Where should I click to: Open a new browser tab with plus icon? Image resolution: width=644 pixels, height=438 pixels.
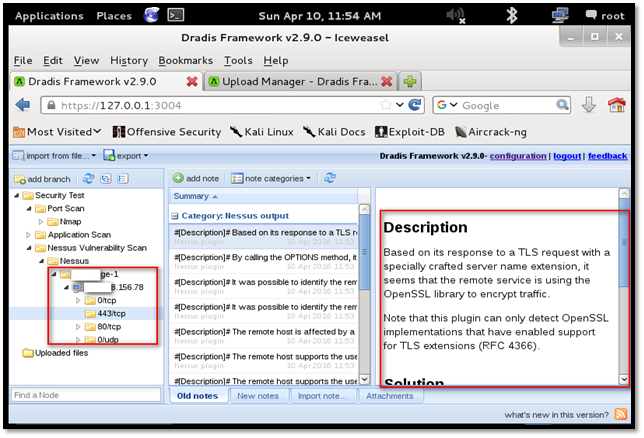tap(410, 80)
